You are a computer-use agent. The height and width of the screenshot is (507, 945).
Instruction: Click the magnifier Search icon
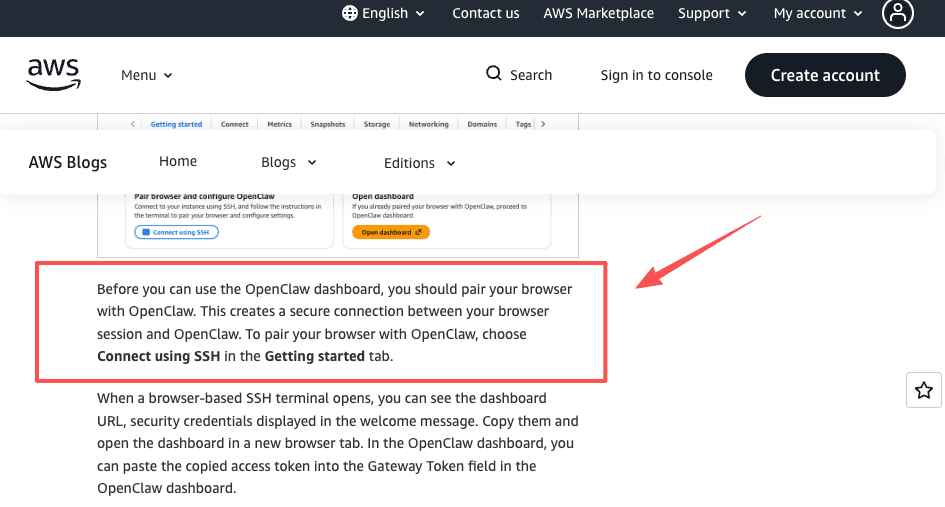click(x=494, y=74)
